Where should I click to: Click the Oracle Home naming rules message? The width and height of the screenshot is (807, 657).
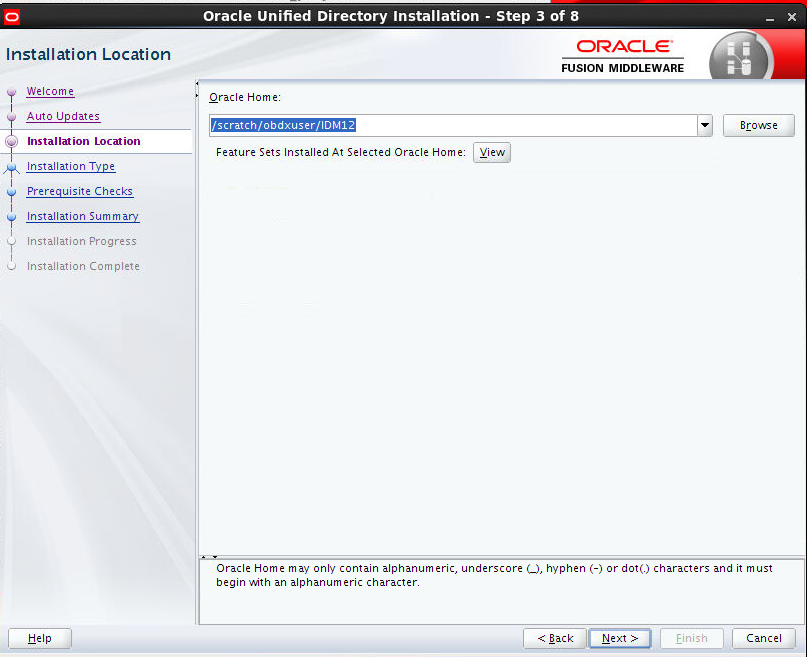[x=494, y=575]
